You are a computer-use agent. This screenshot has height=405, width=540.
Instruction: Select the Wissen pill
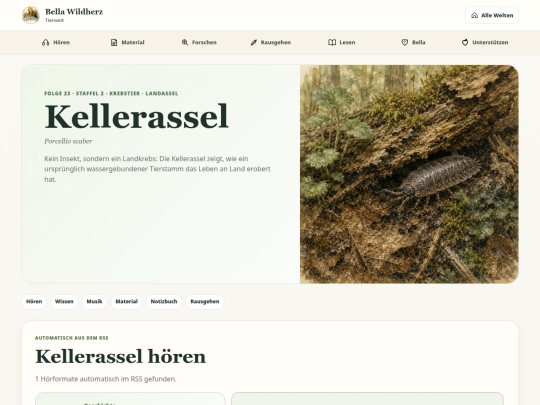pyautogui.click(x=64, y=302)
